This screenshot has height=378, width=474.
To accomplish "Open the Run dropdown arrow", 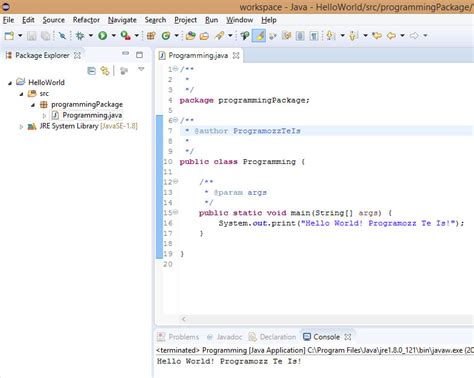I will click(x=113, y=35).
